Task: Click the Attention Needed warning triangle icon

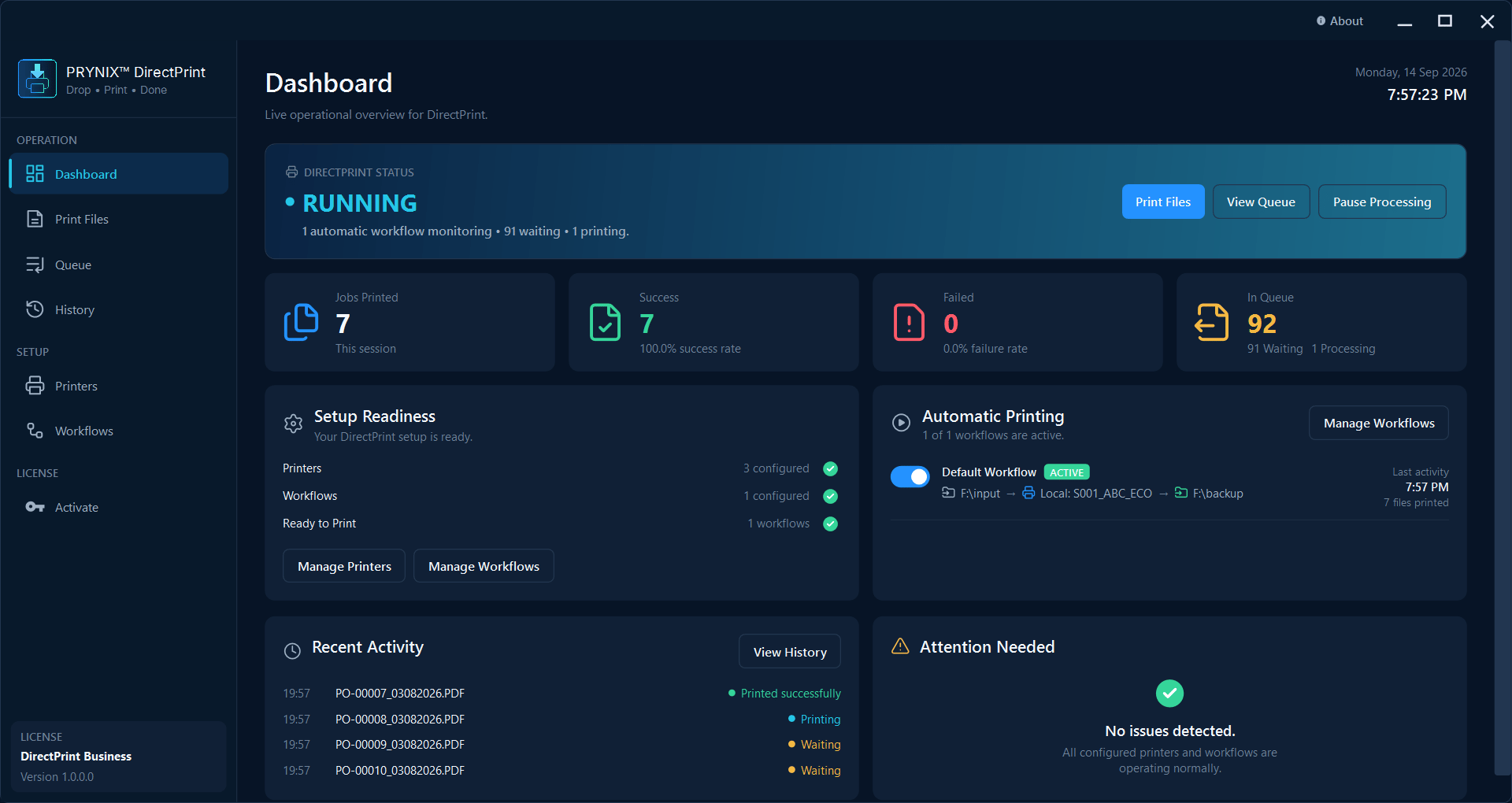Action: (x=900, y=646)
